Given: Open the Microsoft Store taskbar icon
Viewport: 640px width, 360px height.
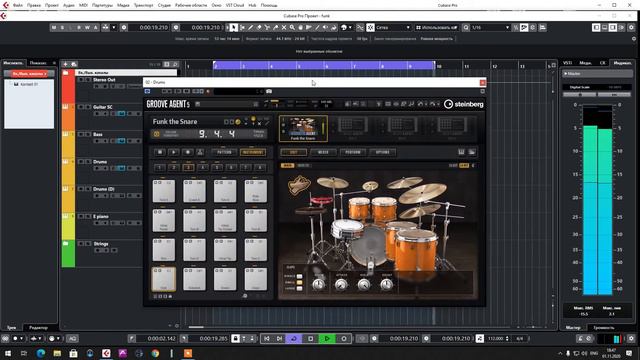Looking at the screenshot, I should click(x=73, y=353).
